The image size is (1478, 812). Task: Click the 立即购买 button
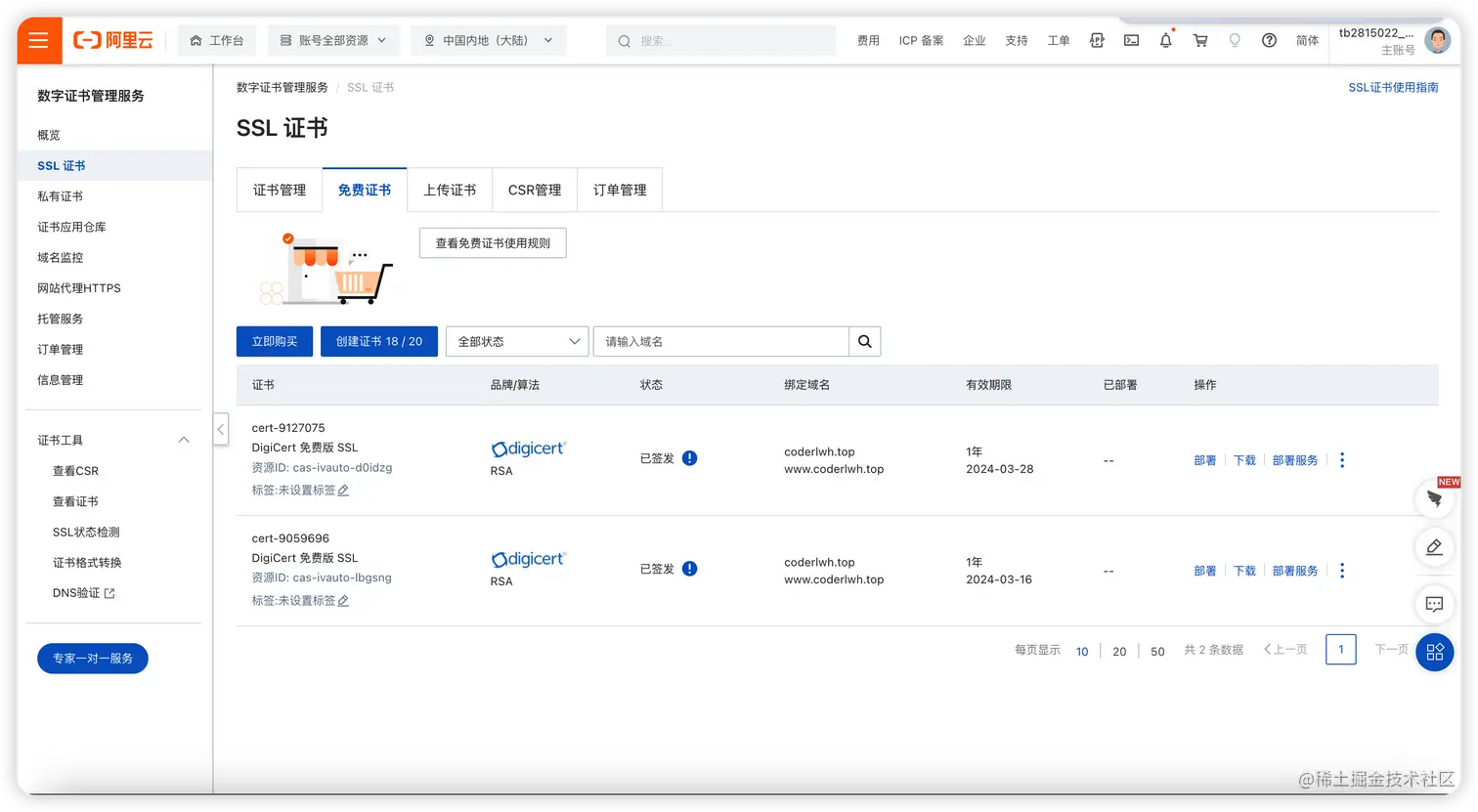click(275, 341)
